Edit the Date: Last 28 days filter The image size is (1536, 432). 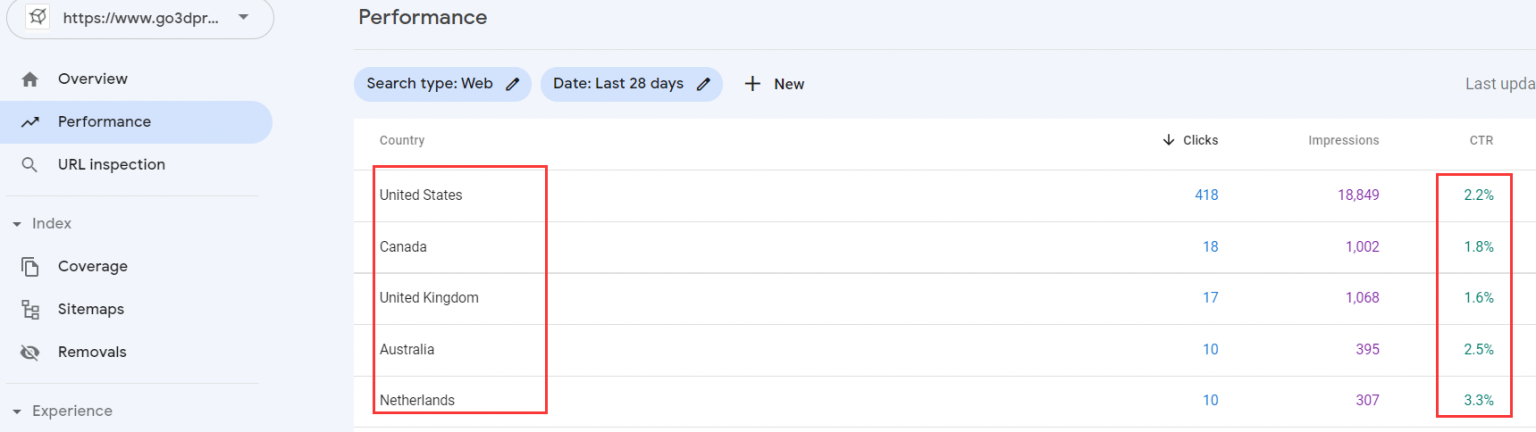632,84
